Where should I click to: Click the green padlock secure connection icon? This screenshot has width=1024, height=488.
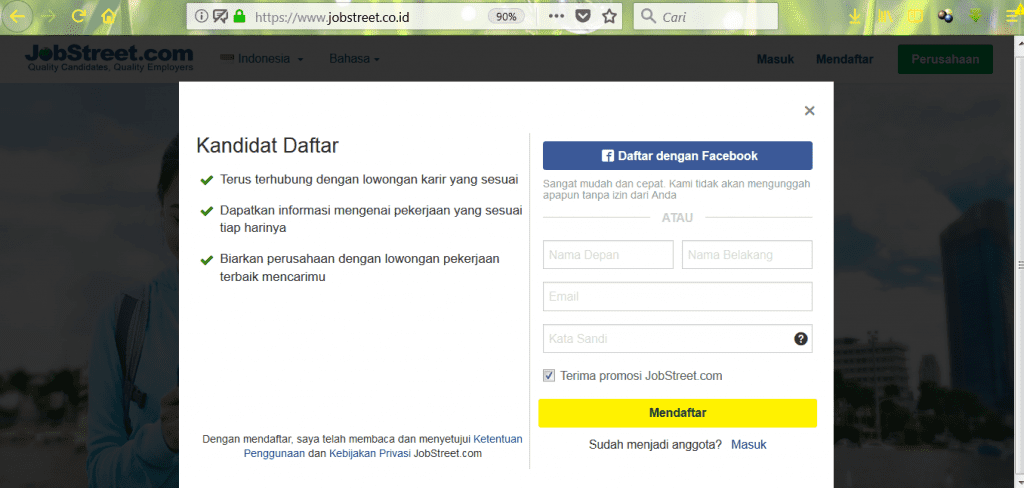click(x=240, y=16)
